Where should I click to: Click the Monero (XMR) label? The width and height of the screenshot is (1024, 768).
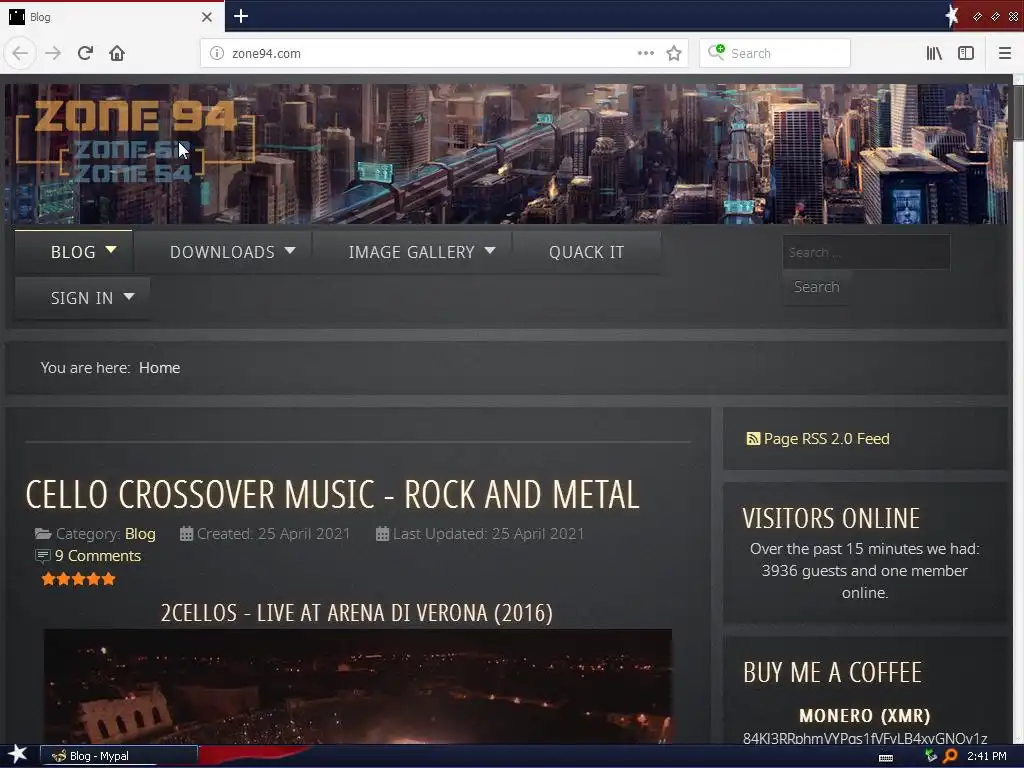point(865,716)
